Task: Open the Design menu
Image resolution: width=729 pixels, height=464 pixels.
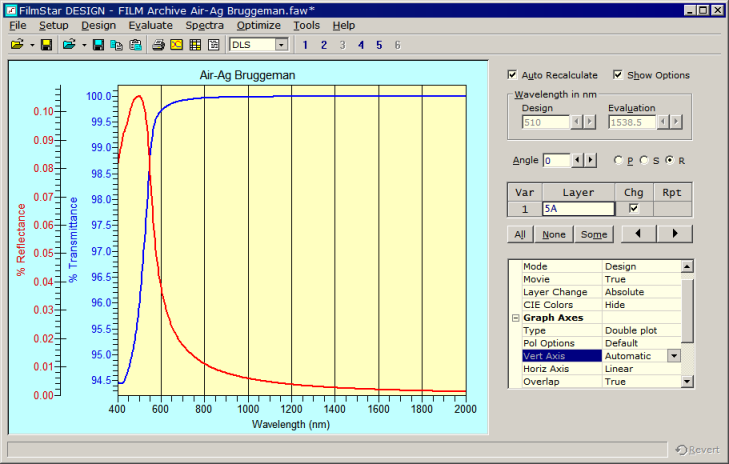Action: [x=99, y=25]
